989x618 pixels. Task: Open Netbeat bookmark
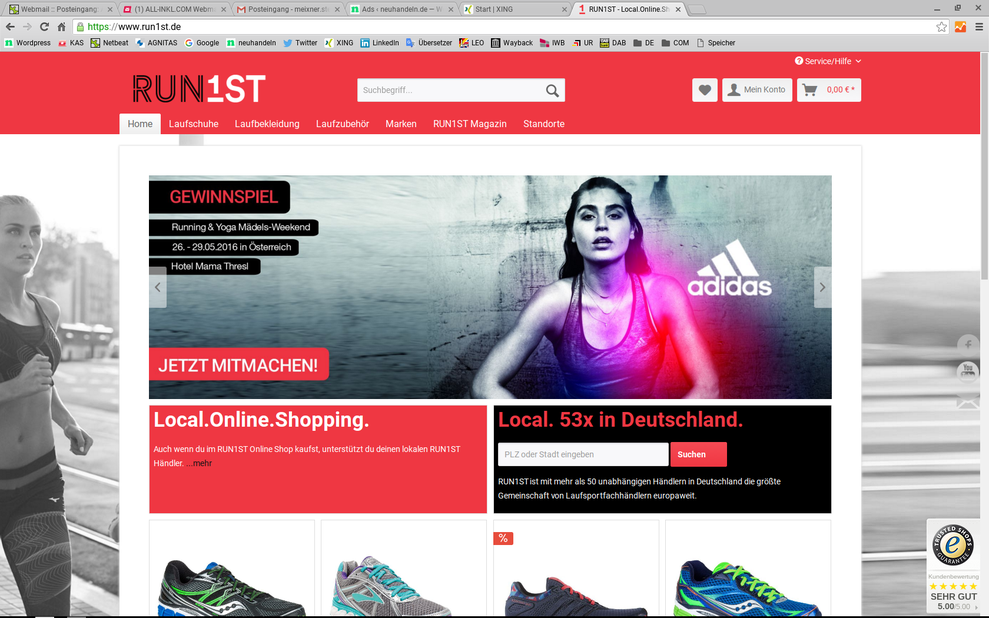(109, 43)
